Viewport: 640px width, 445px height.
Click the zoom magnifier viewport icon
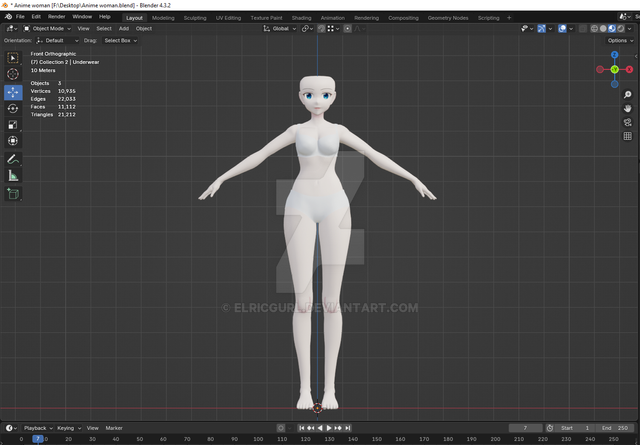tap(627, 93)
